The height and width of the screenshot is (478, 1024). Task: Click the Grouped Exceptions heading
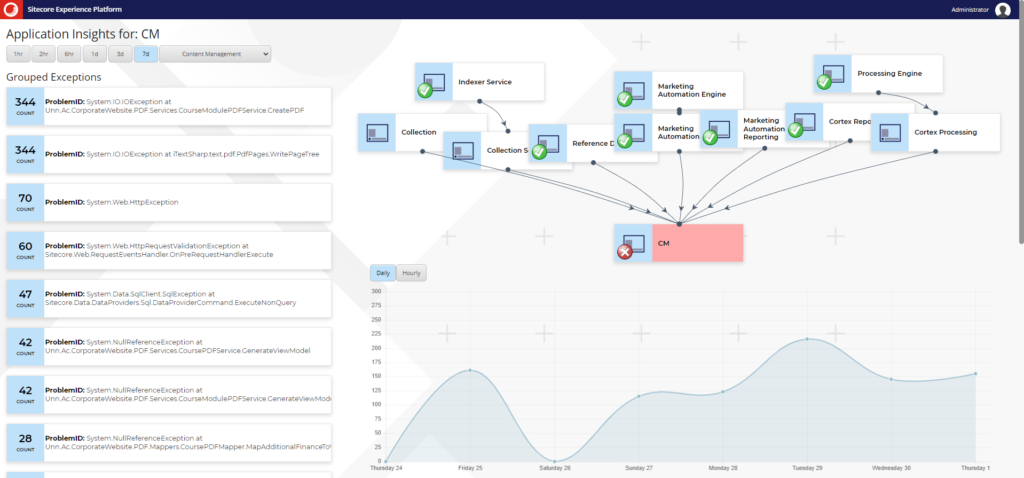coord(54,77)
